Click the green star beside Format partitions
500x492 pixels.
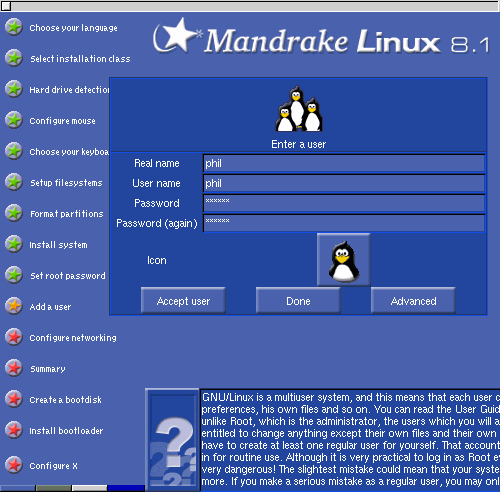pos(14,213)
